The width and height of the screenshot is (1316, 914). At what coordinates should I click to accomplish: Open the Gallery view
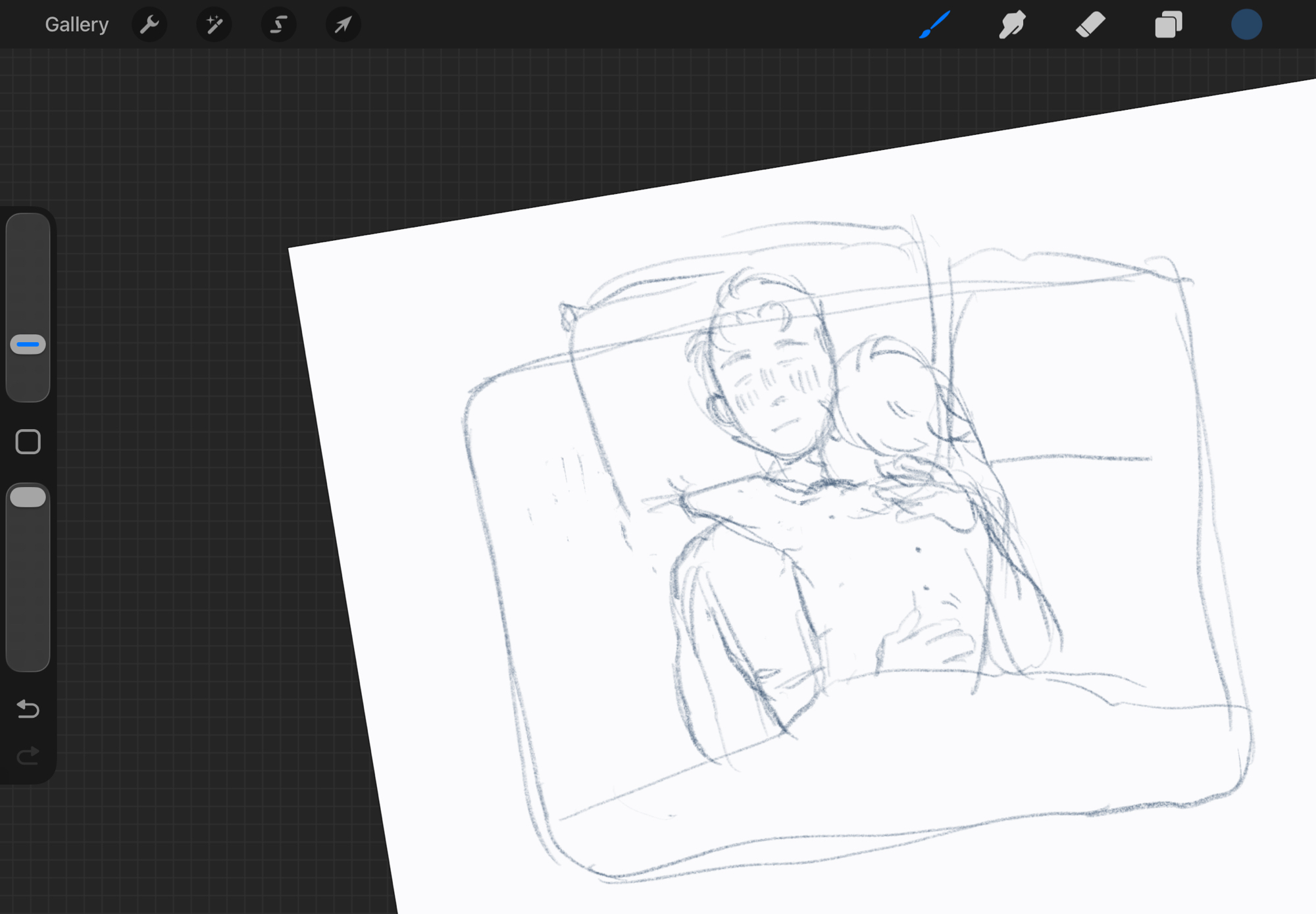pos(76,25)
